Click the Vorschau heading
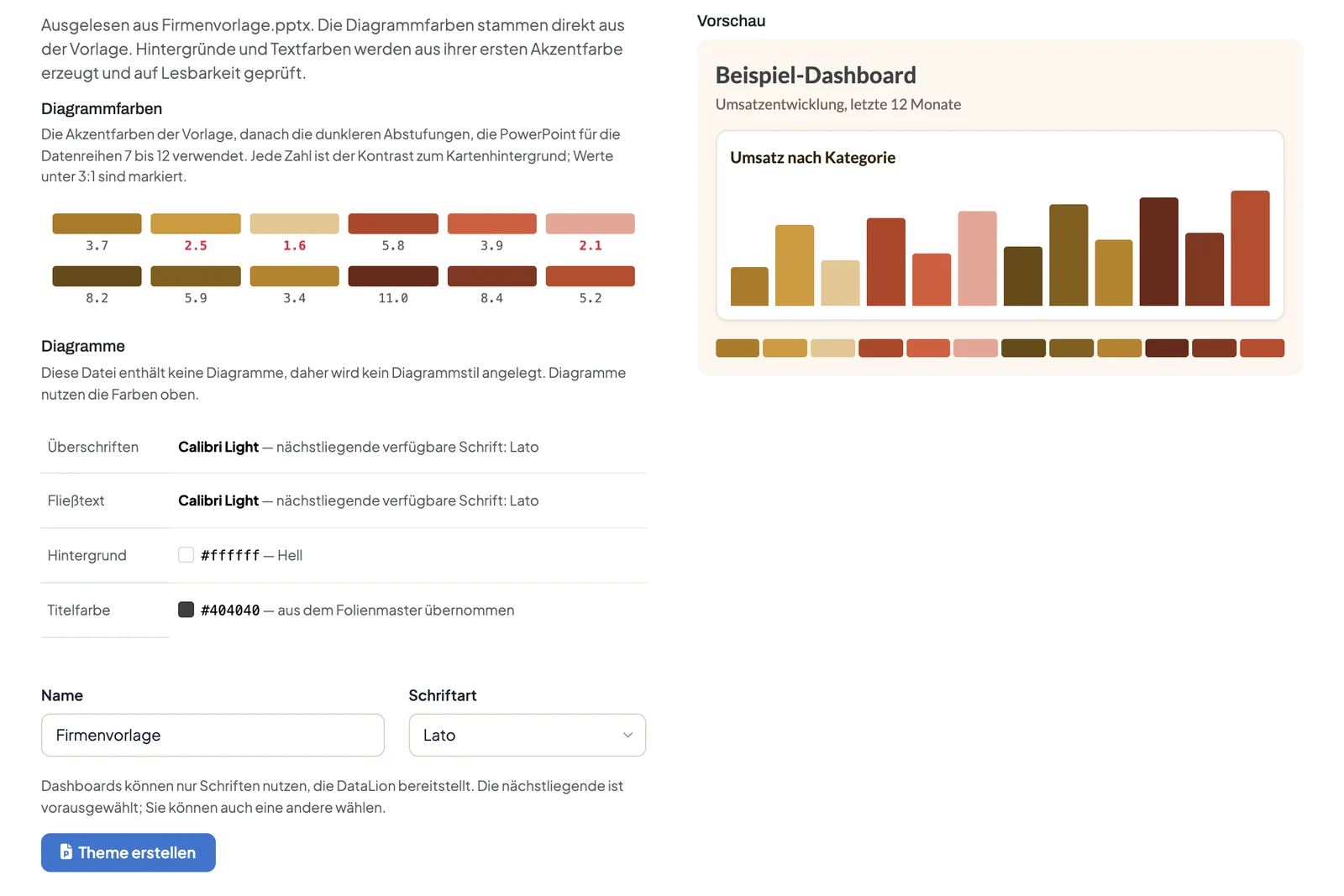This screenshot has height=896, width=1344. pos(731,21)
